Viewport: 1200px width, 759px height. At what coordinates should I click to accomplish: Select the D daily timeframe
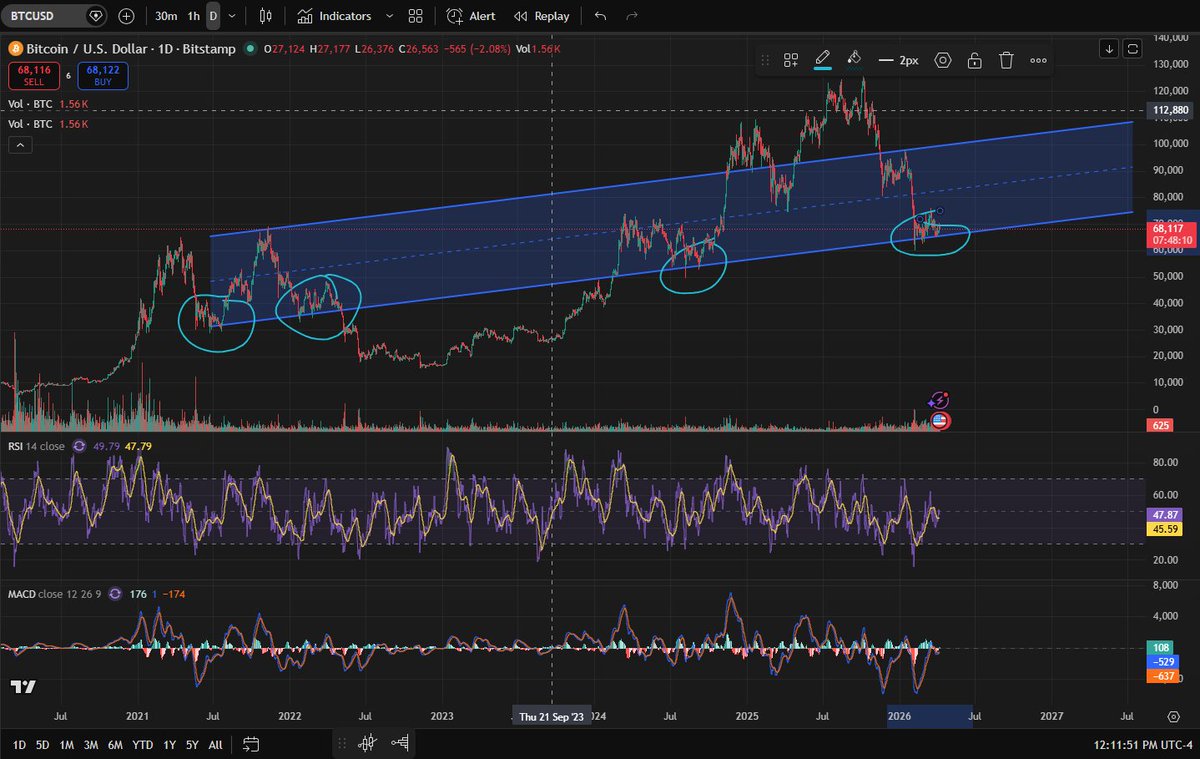point(213,16)
